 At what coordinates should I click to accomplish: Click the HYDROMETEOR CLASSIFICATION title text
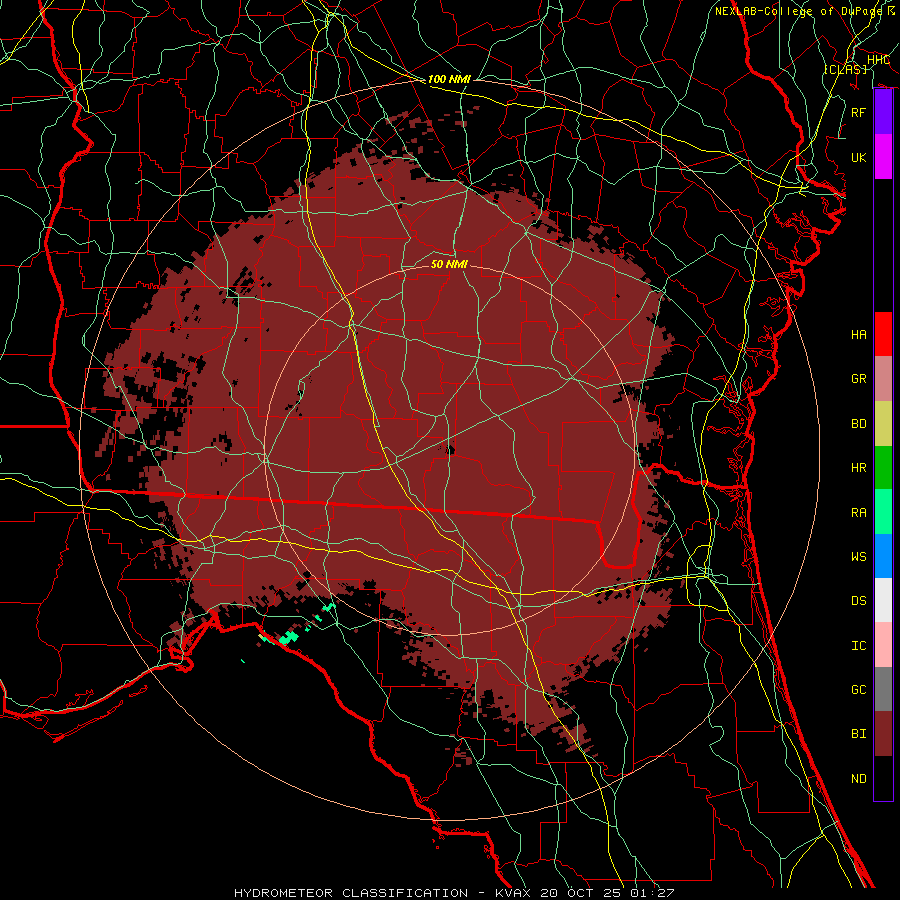pyautogui.click(x=351, y=893)
